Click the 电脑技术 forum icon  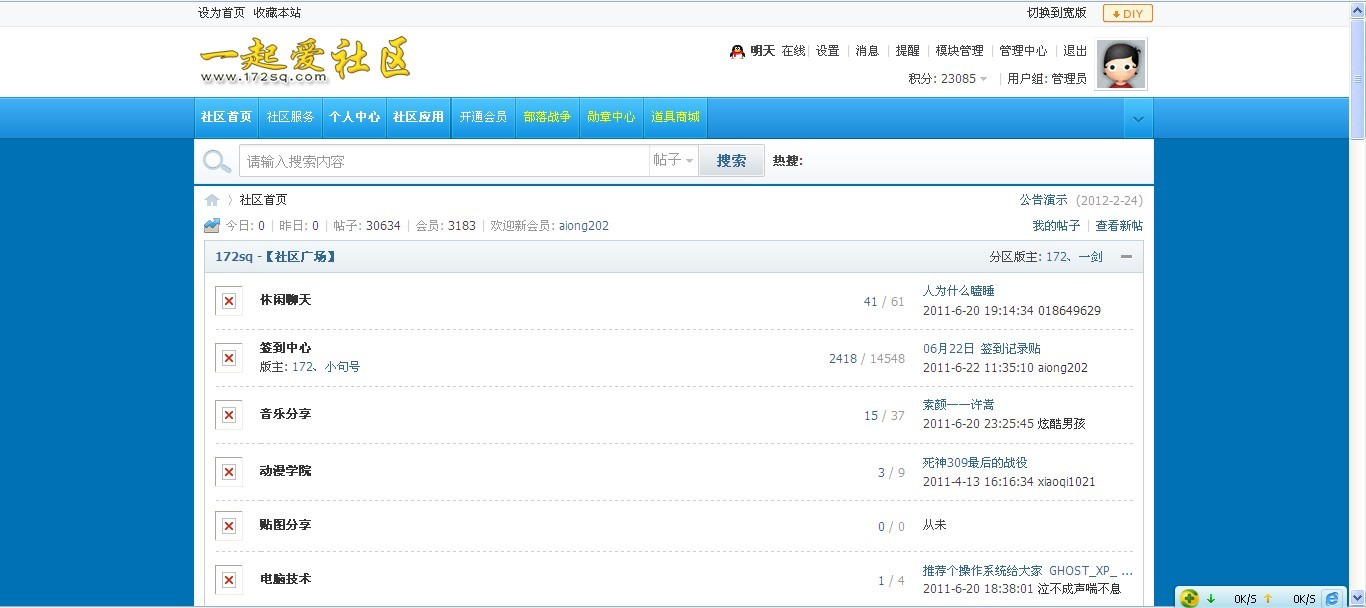(229, 580)
